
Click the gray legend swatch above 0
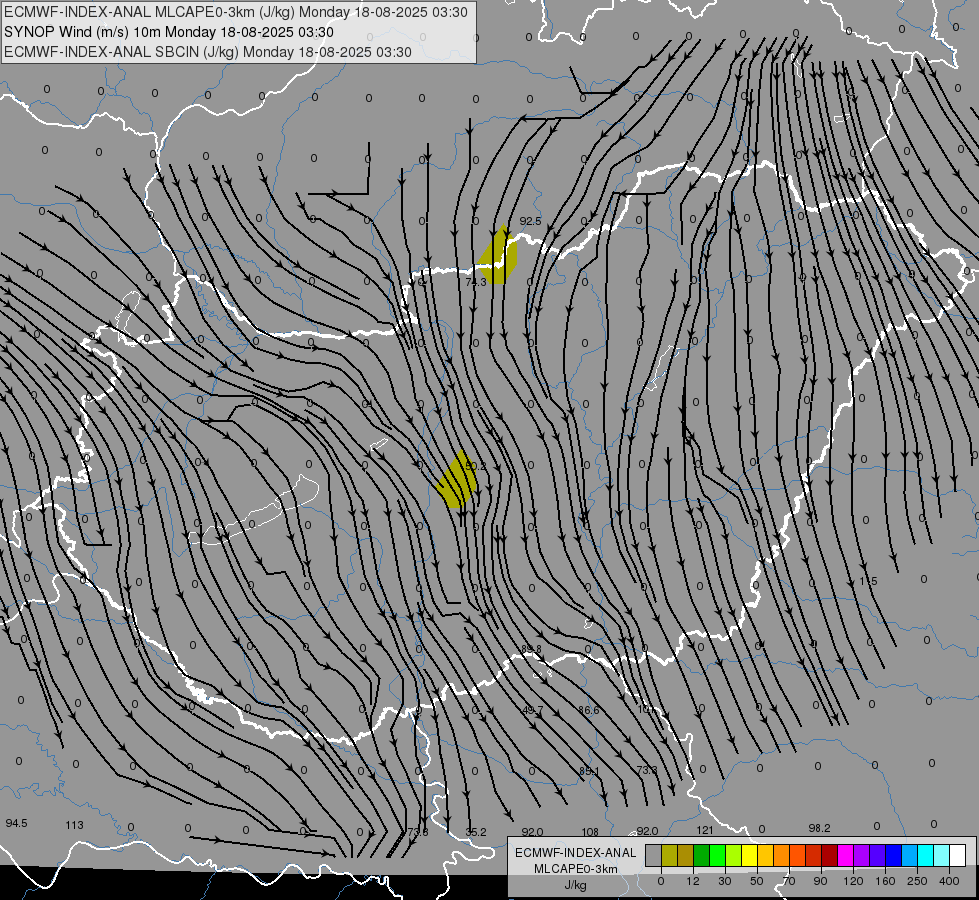coord(653,856)
